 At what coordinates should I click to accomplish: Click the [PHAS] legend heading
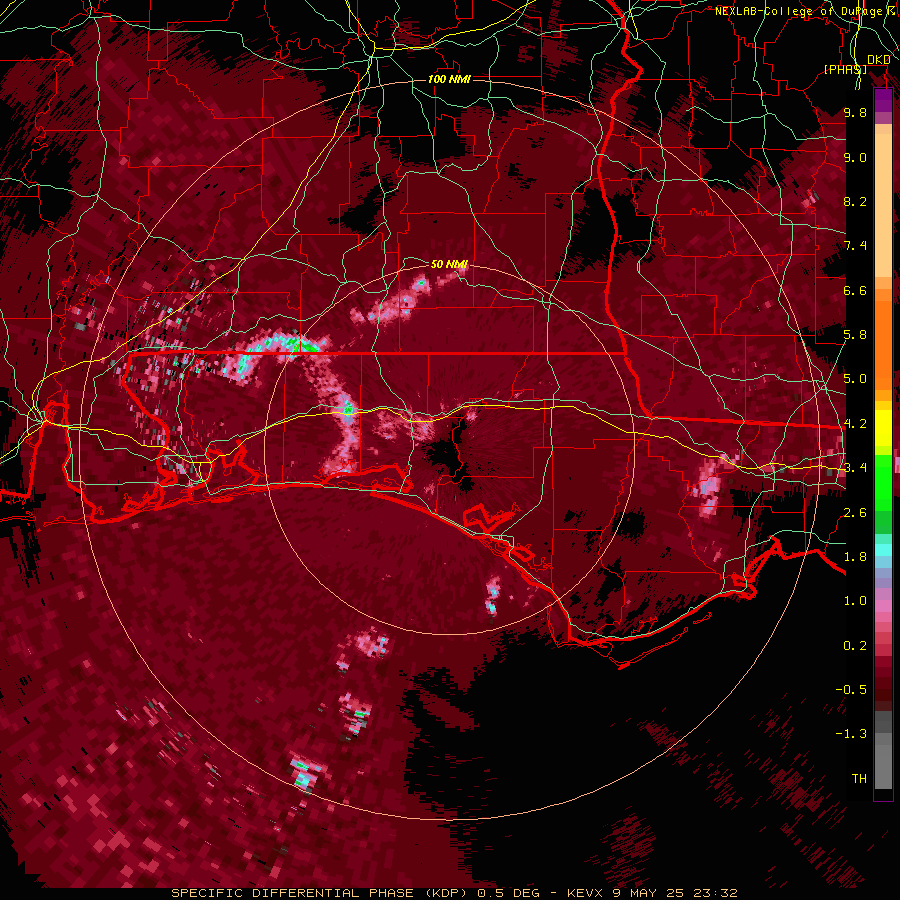coord(846,69)
